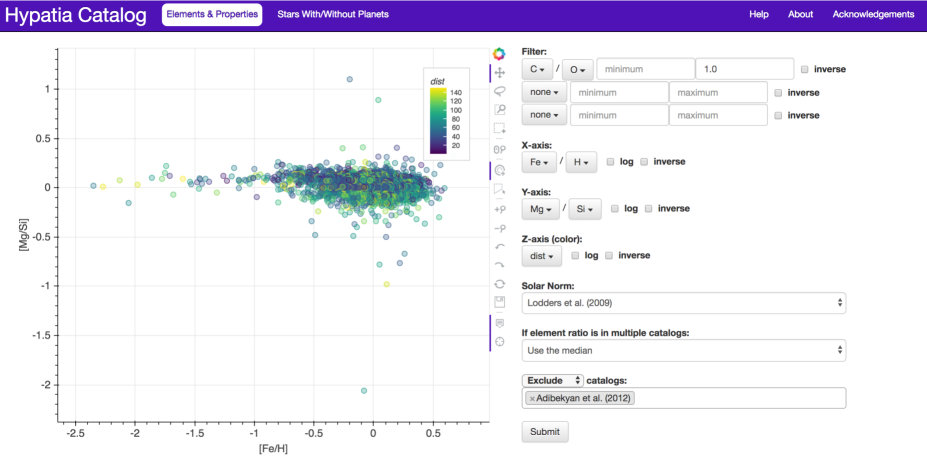
Task: Open the Help page
Action: (x=759, y=15)
